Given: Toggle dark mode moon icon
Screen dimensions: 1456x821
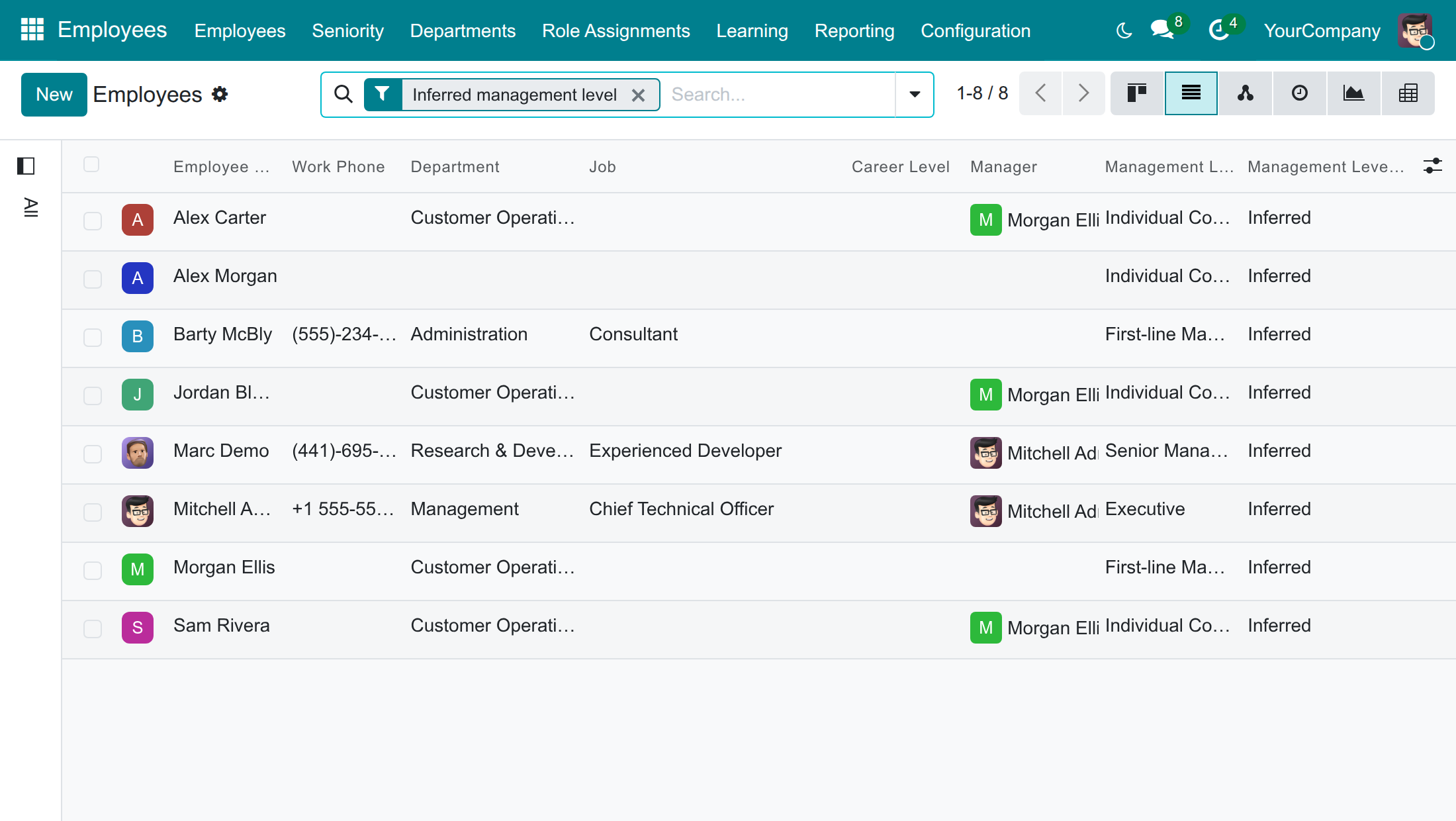Looking at the screenshot, I should [1124, 30].
